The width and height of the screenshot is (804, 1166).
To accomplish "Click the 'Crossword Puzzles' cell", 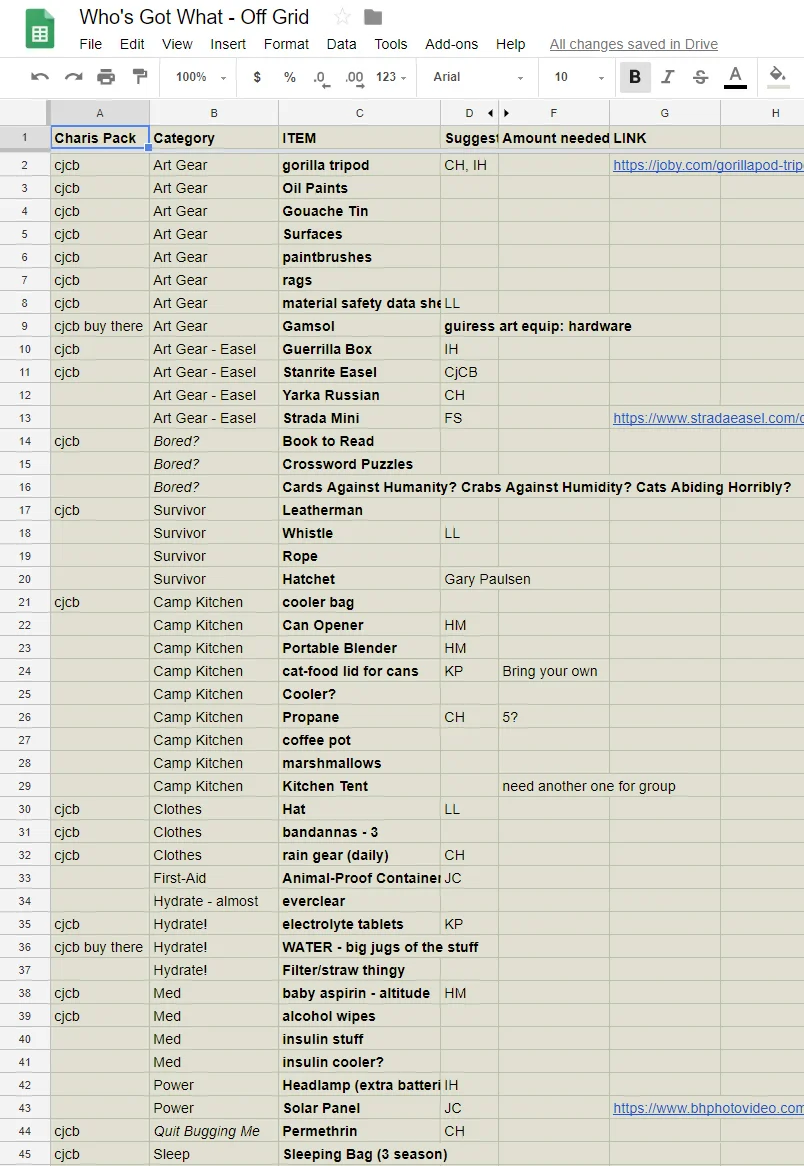I will [x=359, y=464].
